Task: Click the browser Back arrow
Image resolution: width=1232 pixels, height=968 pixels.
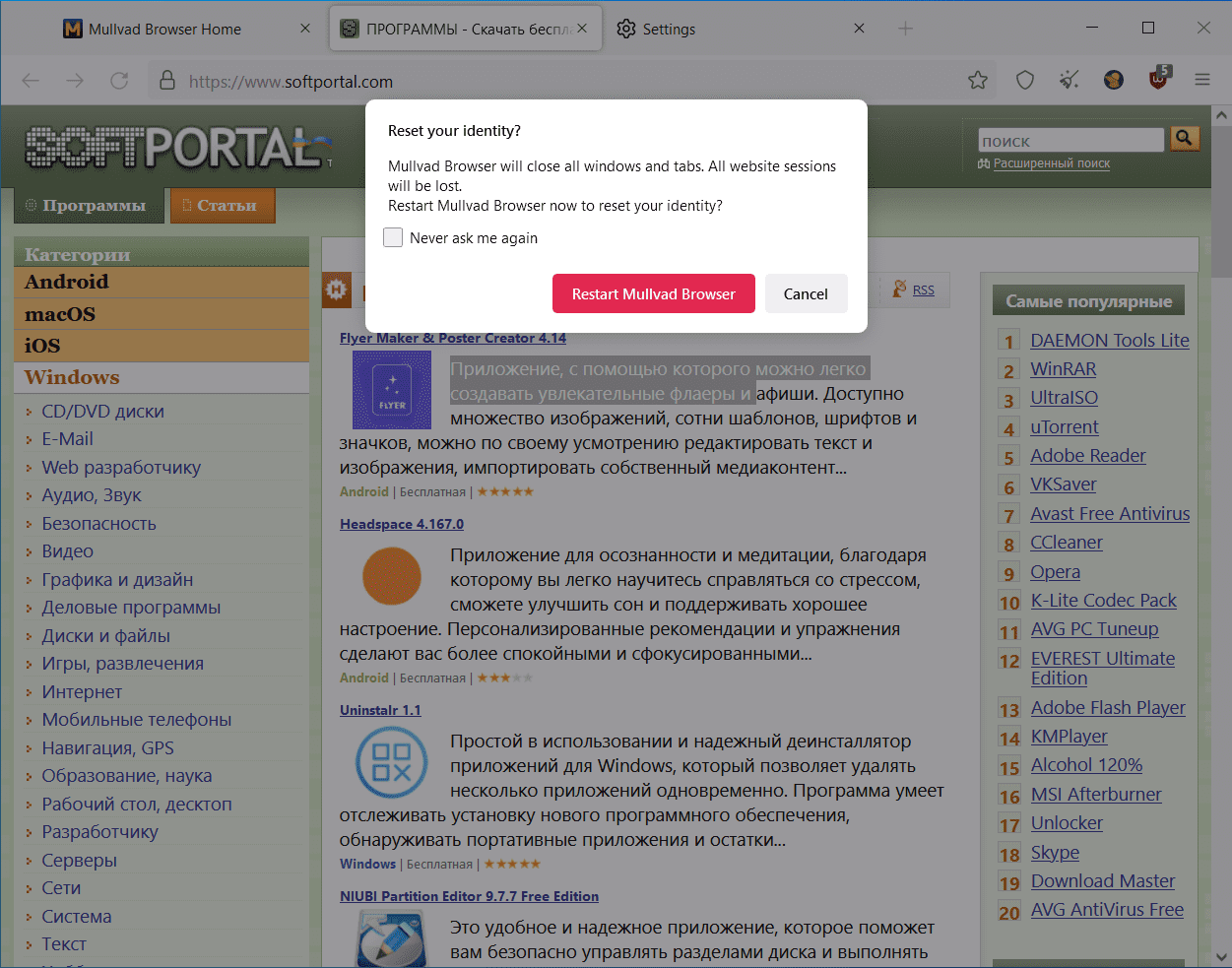Action: [x=31, y=81]
